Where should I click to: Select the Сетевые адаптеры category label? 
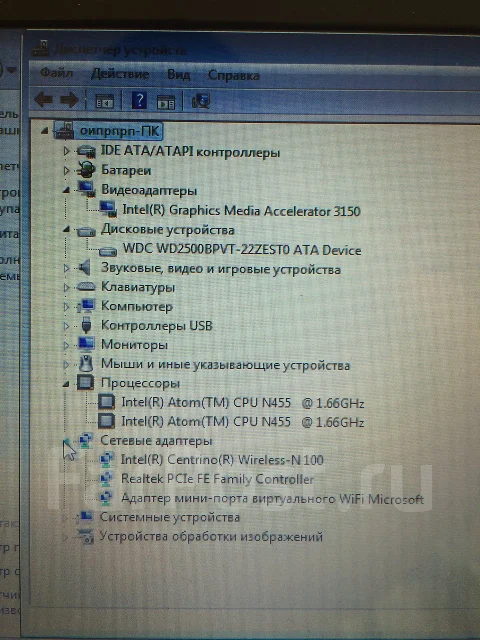pyautogui.click(x=156, y=441)
